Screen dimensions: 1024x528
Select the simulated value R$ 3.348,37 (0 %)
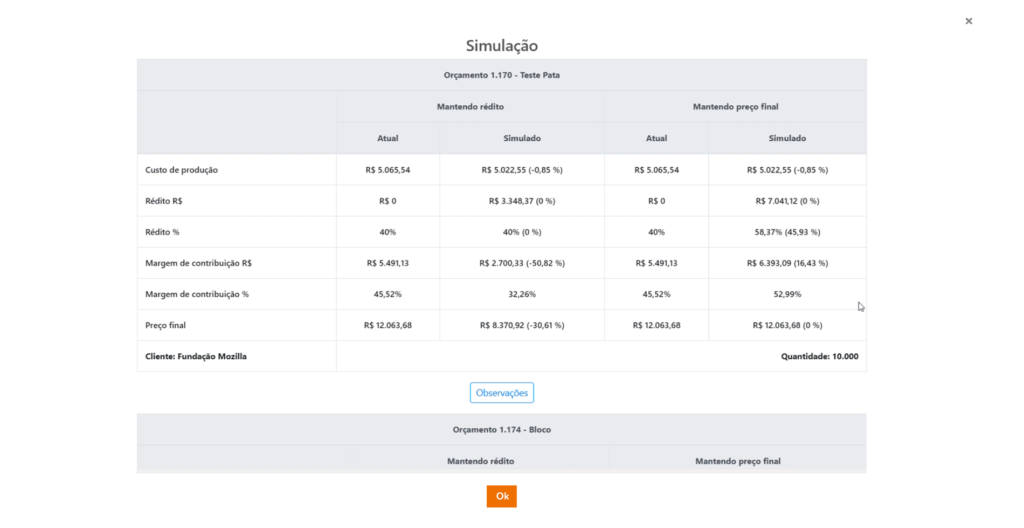[521, 201]
